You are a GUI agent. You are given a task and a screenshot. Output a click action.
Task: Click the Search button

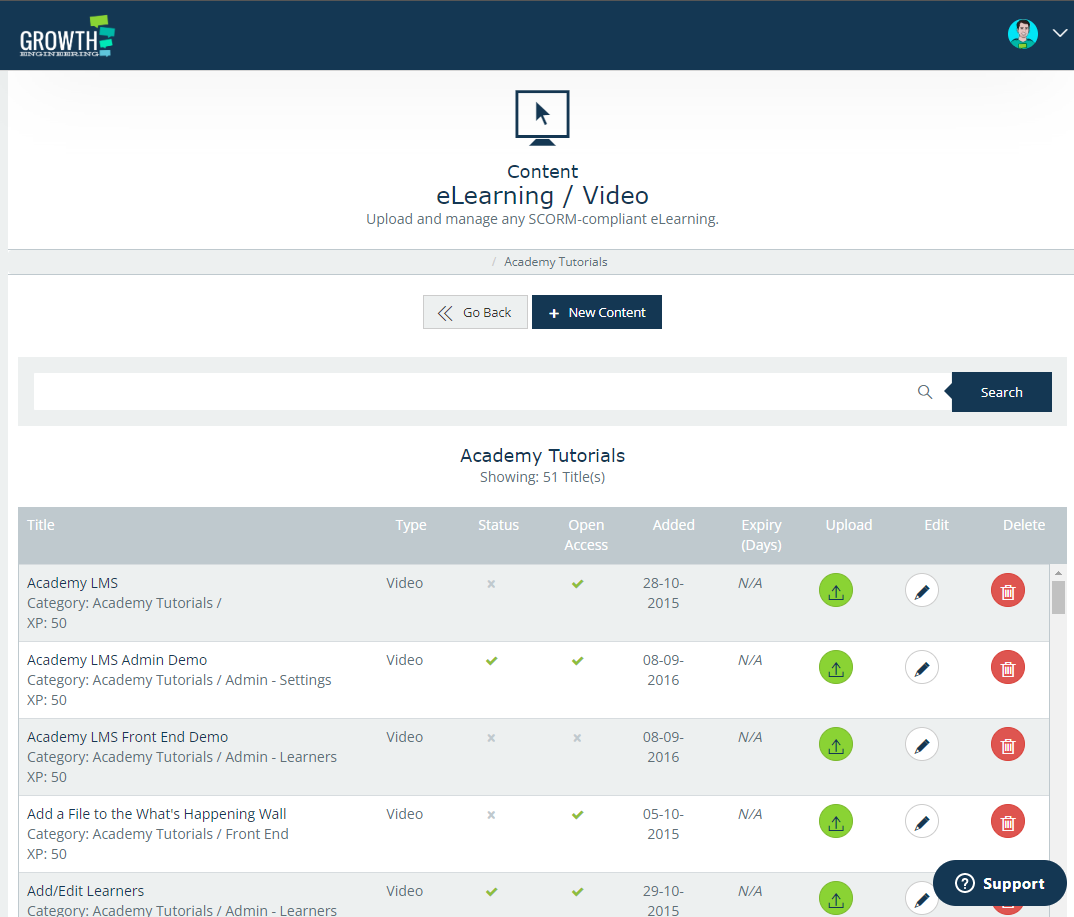pyautogui.click(x=1001, y=392)
